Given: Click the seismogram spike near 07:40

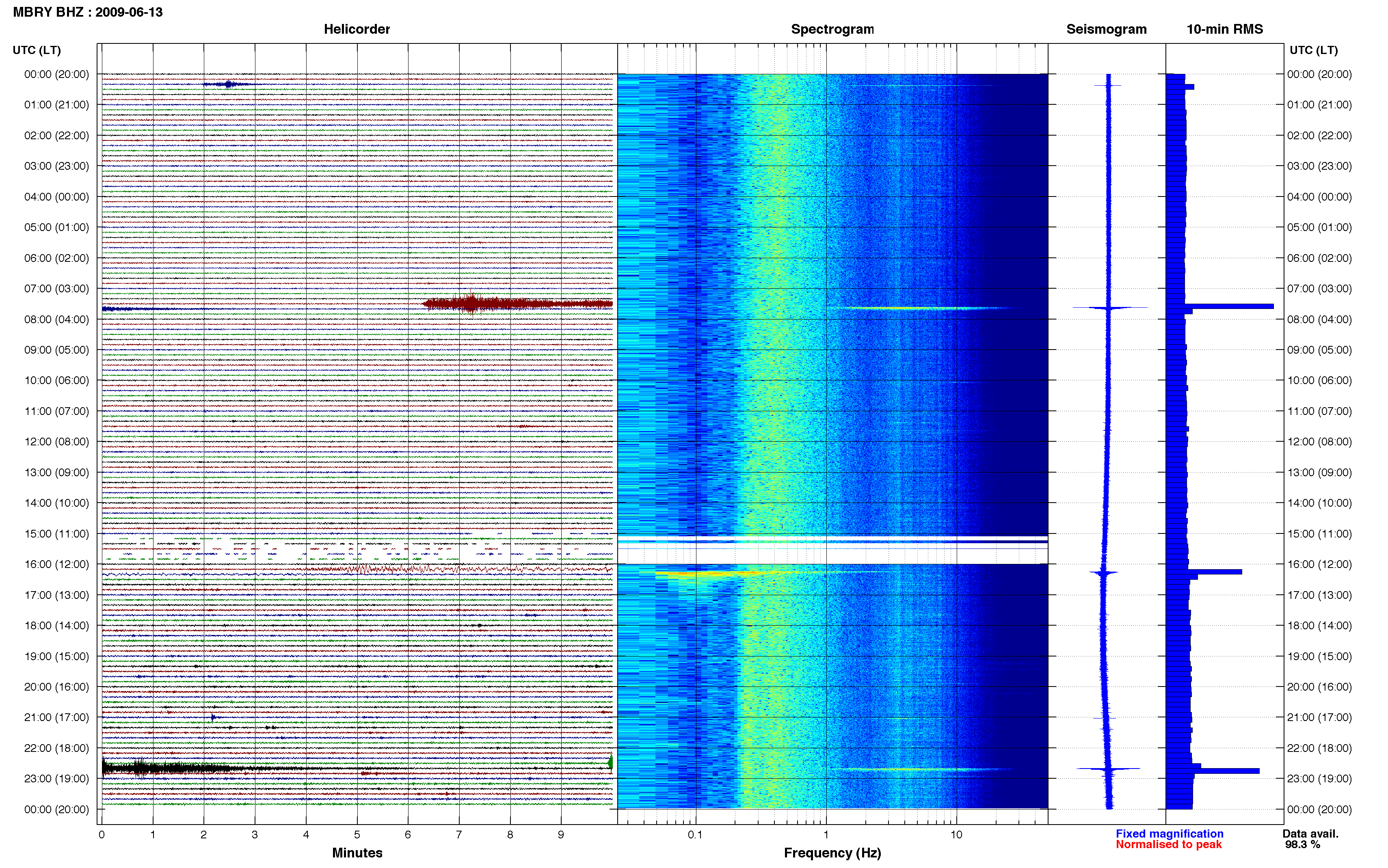Looking at the screenshot, I should pos(1109,308).
